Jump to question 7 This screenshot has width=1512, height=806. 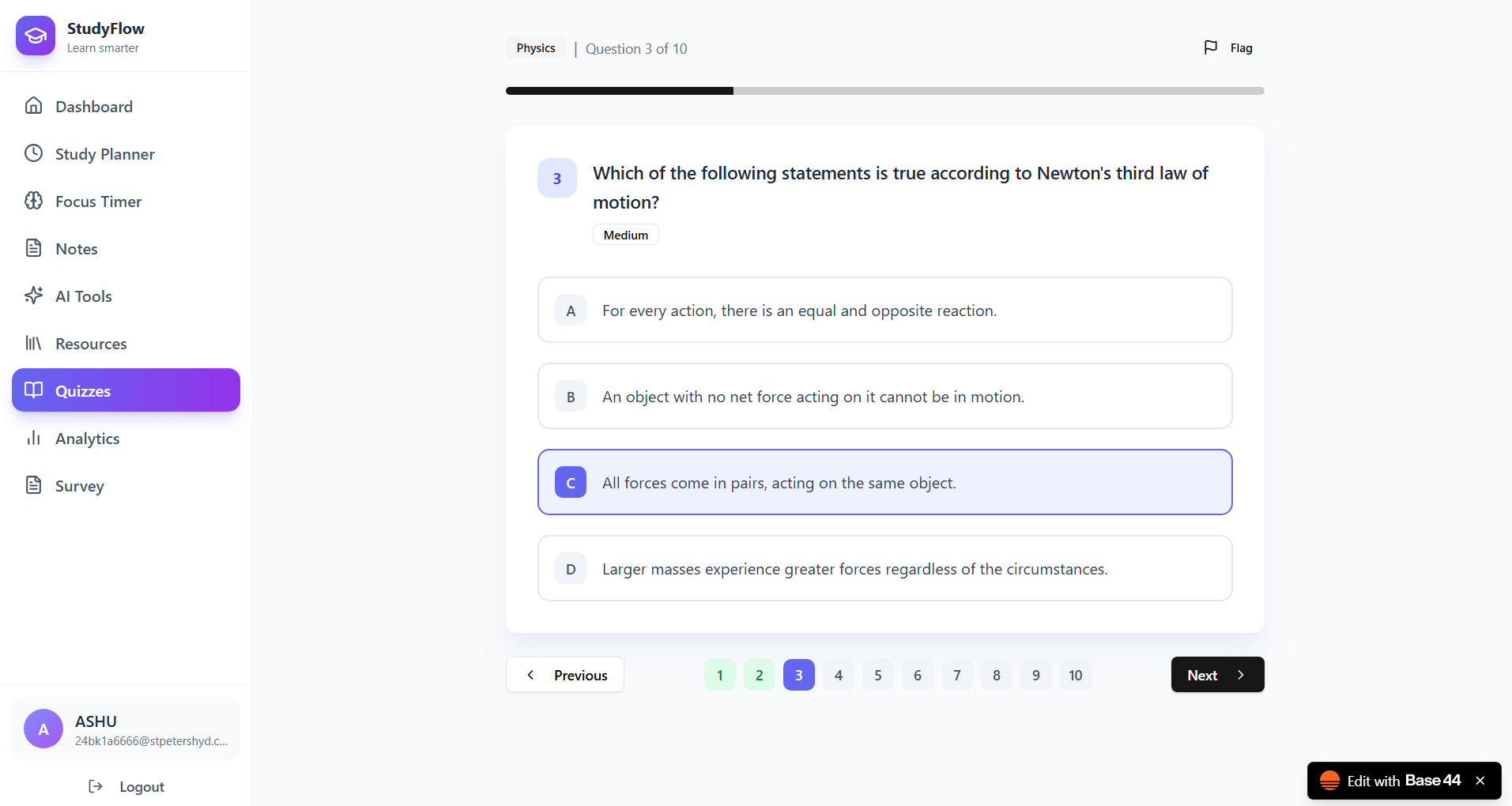click(957, 675)
